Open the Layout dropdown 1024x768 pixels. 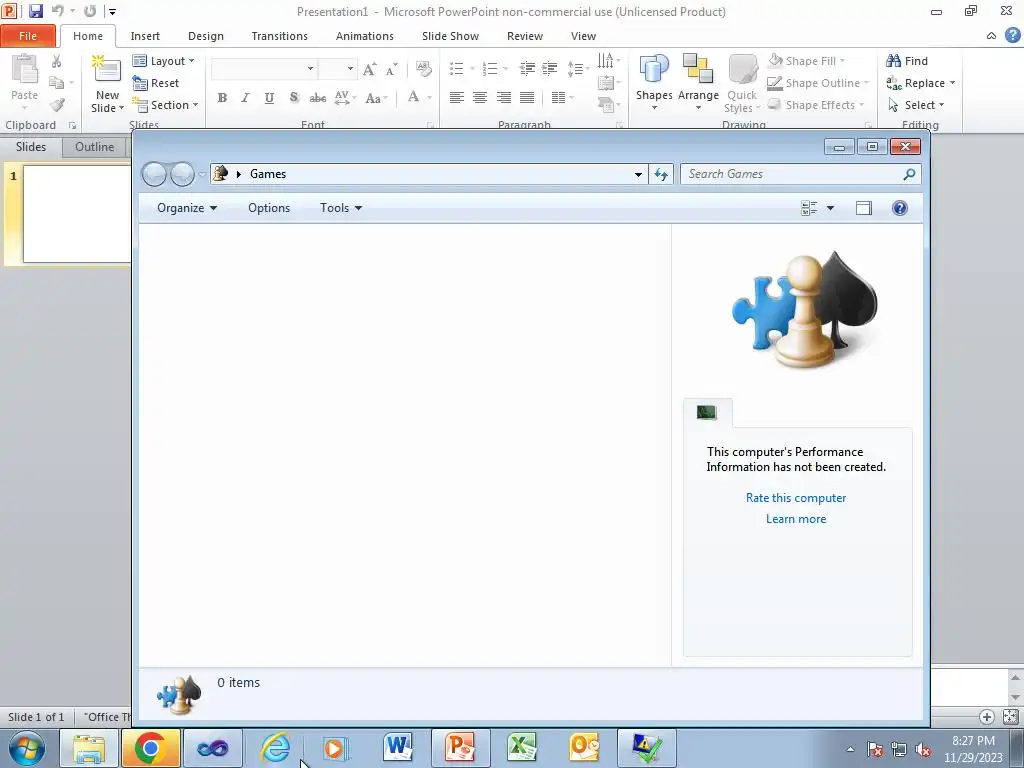[x=164, y=61]
